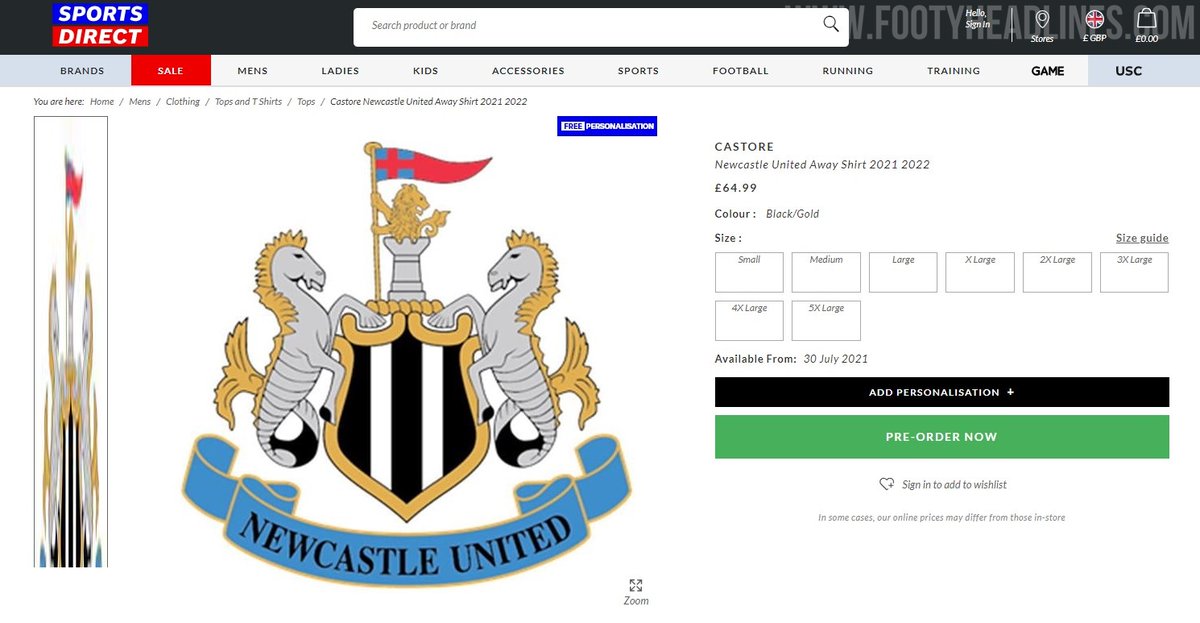Go to Tops and T Shirts breadcrumb

click(248, 102)
